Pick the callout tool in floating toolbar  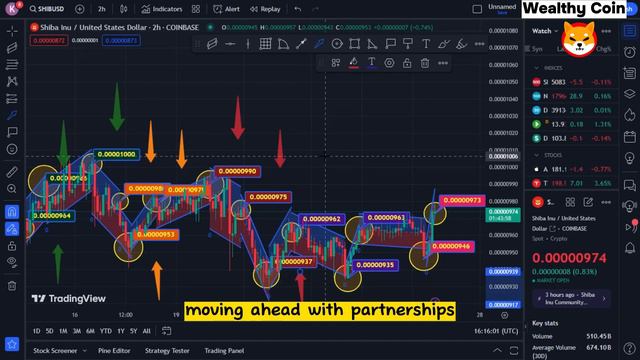[390, 44]
